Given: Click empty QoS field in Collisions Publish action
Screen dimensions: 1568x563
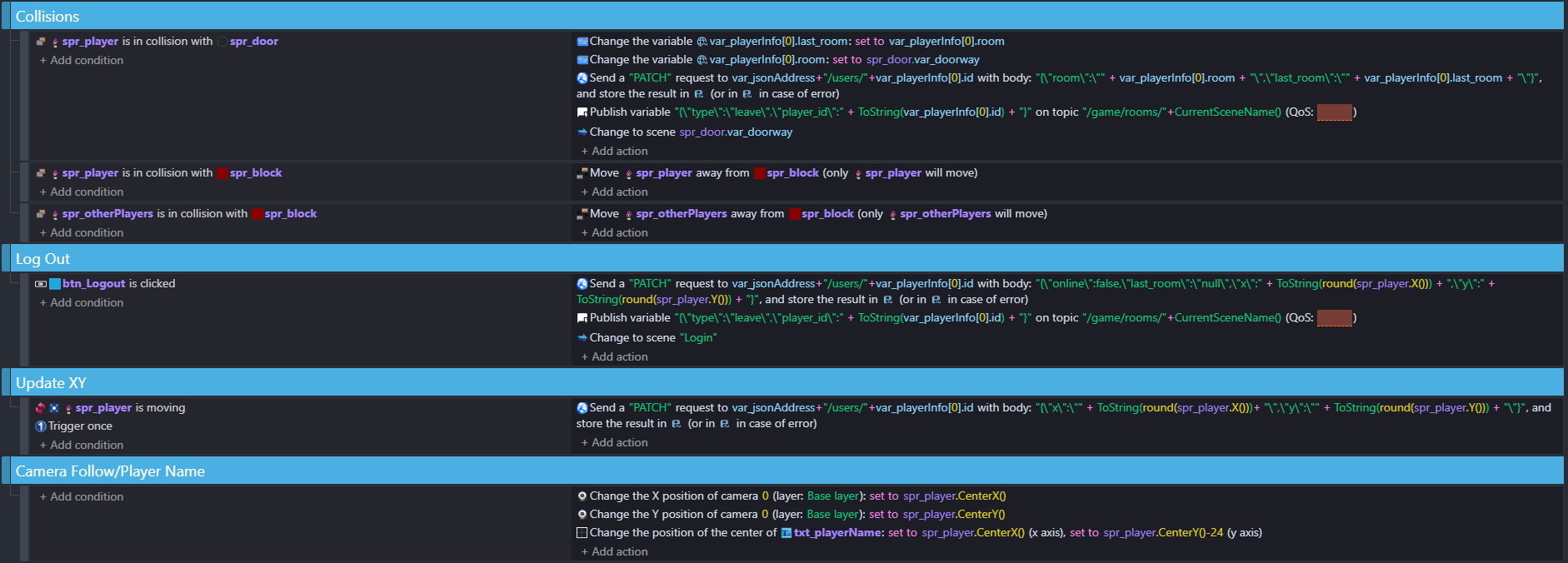Looking at the screenshot, I should [1335, 112].
